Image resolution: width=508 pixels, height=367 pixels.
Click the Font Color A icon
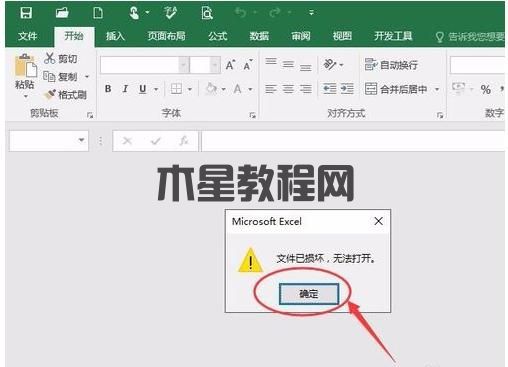click(x=237, y=89)
